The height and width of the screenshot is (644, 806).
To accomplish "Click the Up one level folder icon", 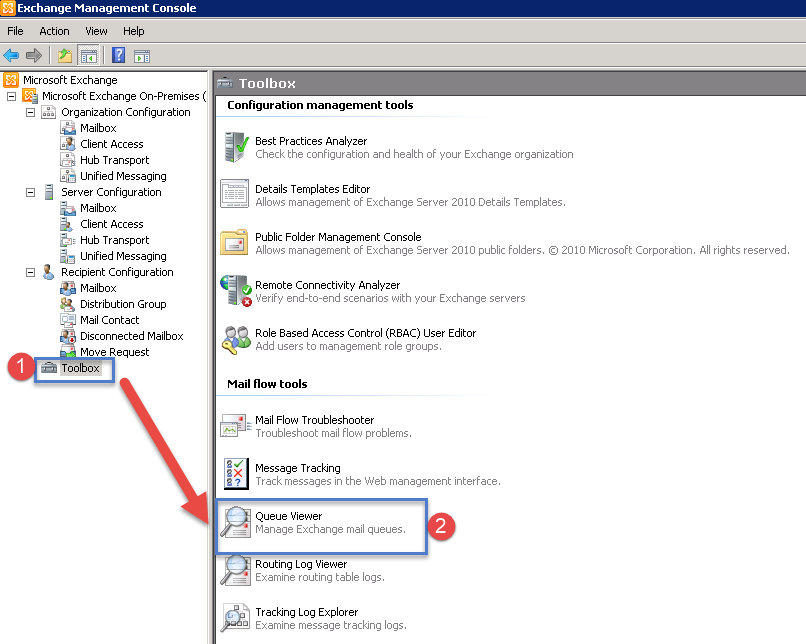I will click(65, 55).
